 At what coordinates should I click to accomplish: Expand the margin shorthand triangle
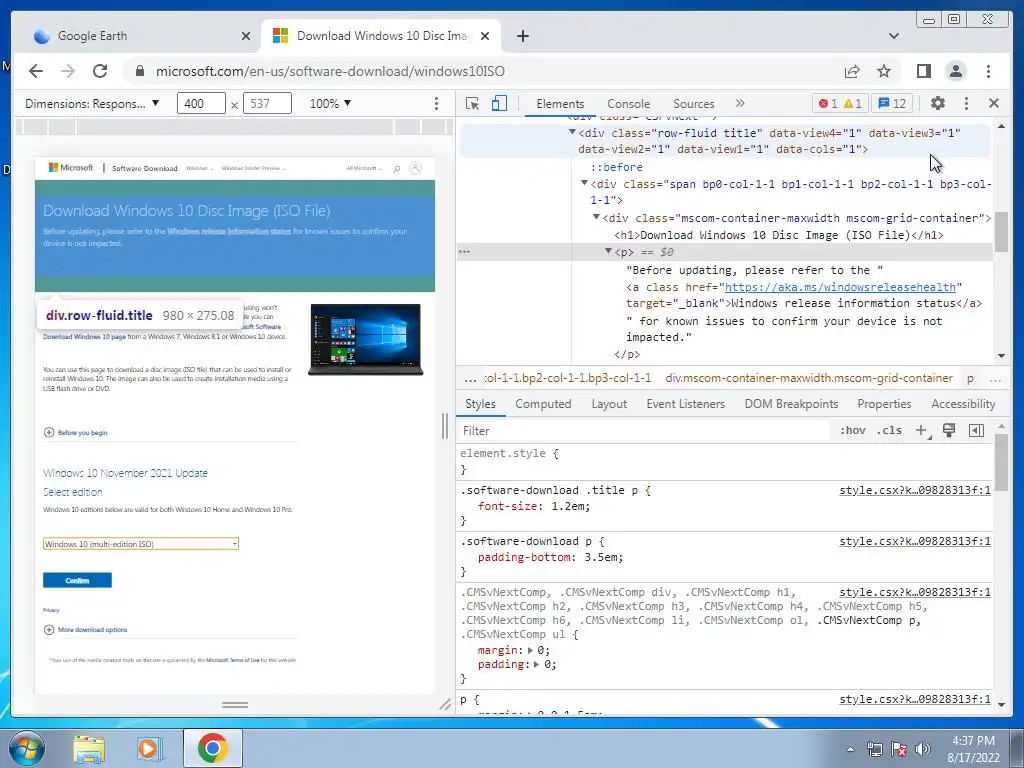coord(530,650)
